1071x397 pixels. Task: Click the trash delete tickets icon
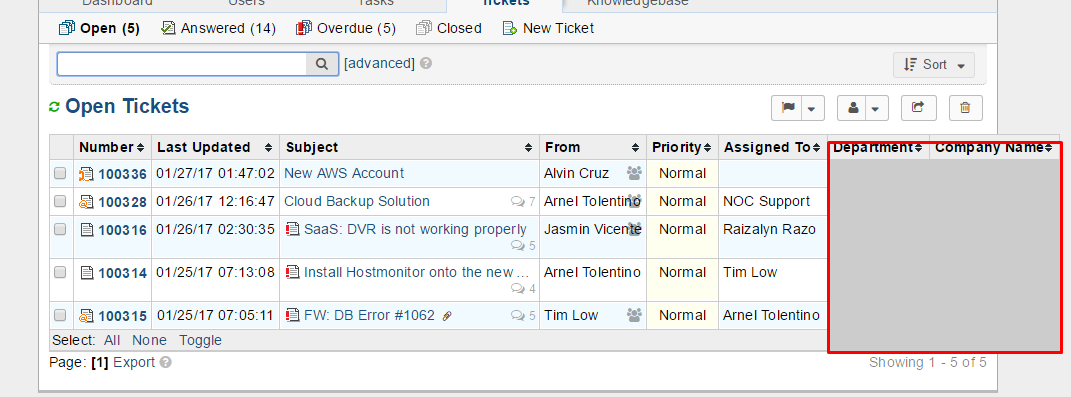964,107
